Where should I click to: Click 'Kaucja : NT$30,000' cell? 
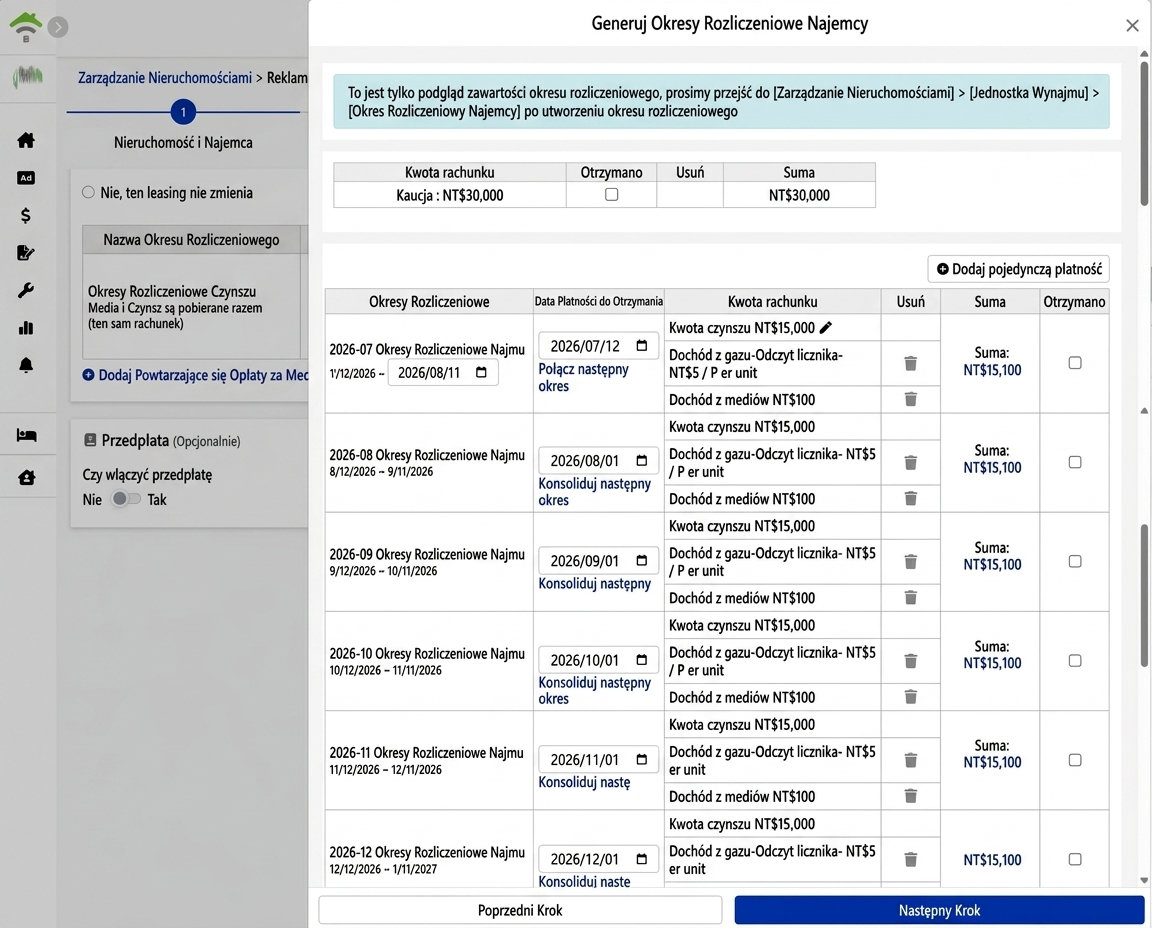pyautogui.click(x=450, y=195)
